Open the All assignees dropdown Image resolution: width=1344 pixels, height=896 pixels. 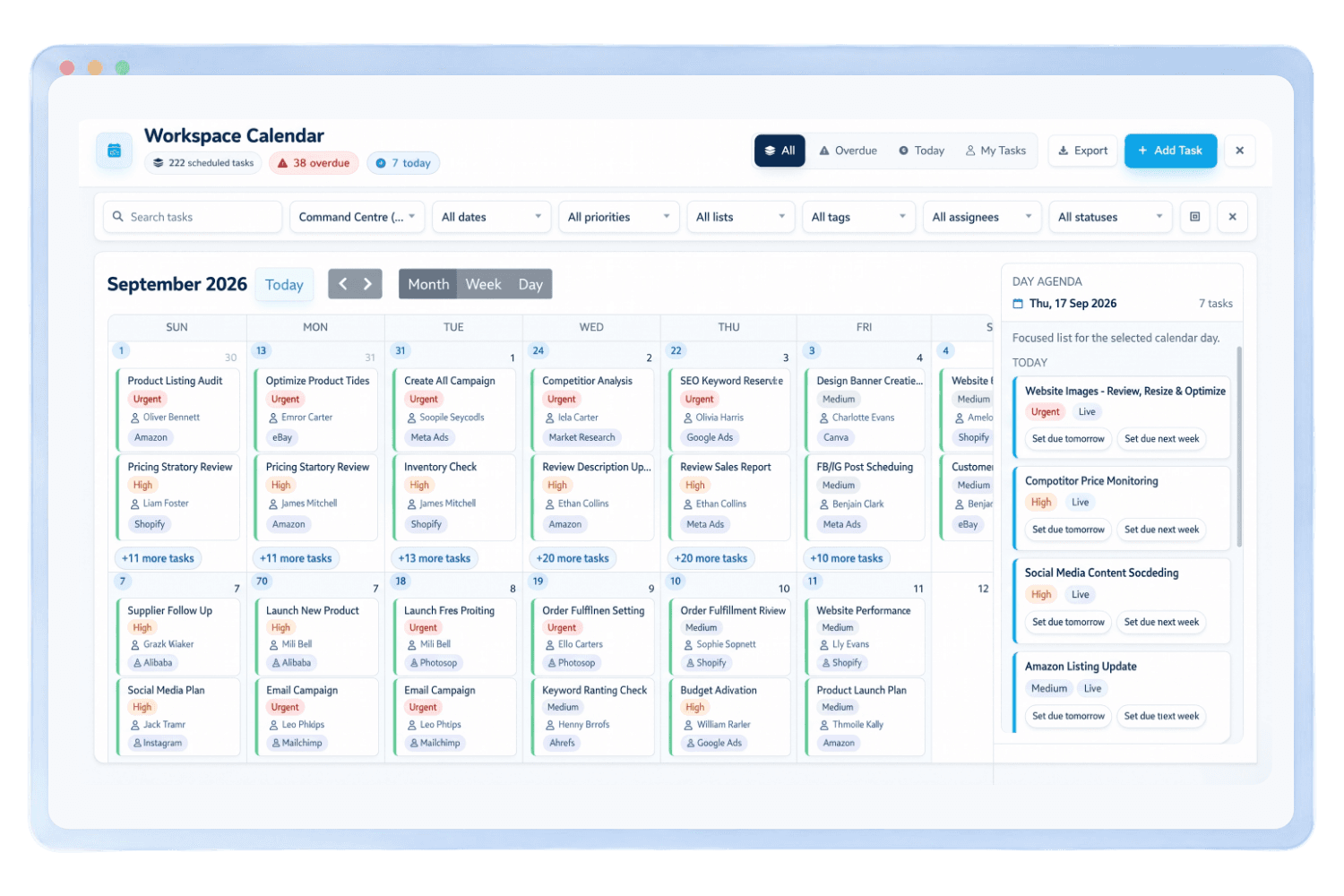click(x=982, y=217)
